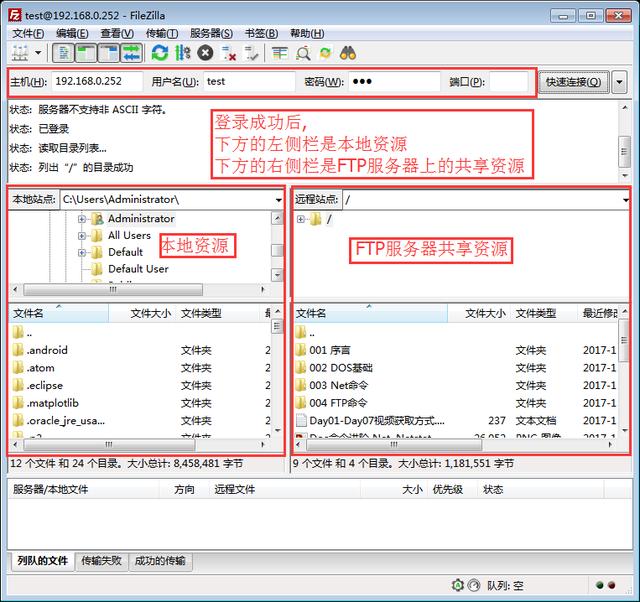Open the local site path dropdown
Screen dimensions: 640x602
click(278, 200)
